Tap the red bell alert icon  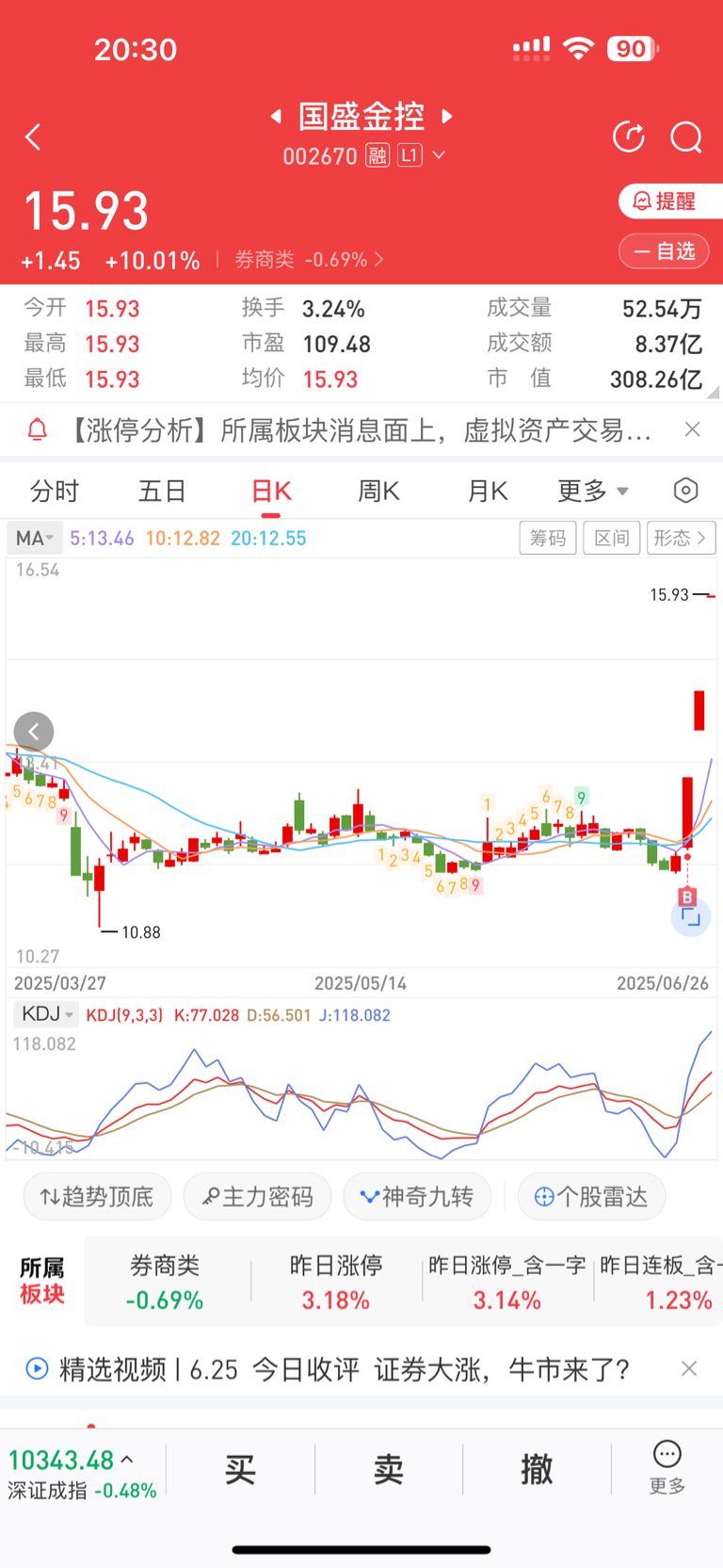point(37,430)
